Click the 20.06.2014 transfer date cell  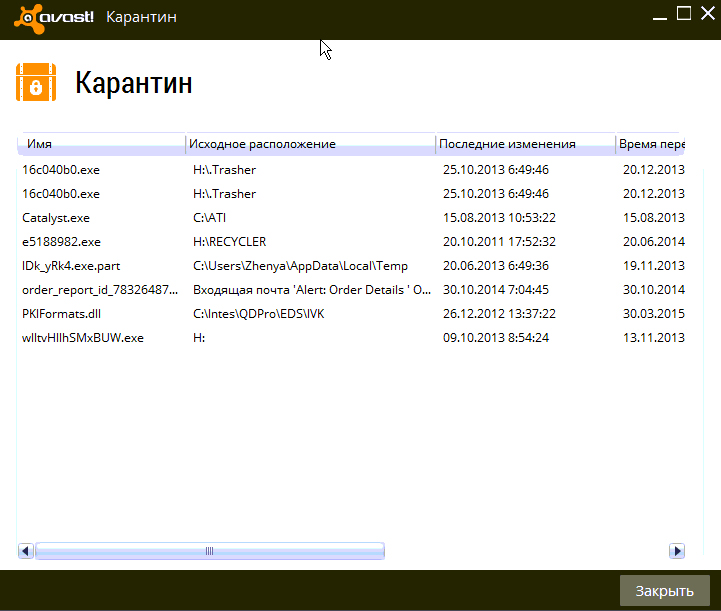point(653,242)
